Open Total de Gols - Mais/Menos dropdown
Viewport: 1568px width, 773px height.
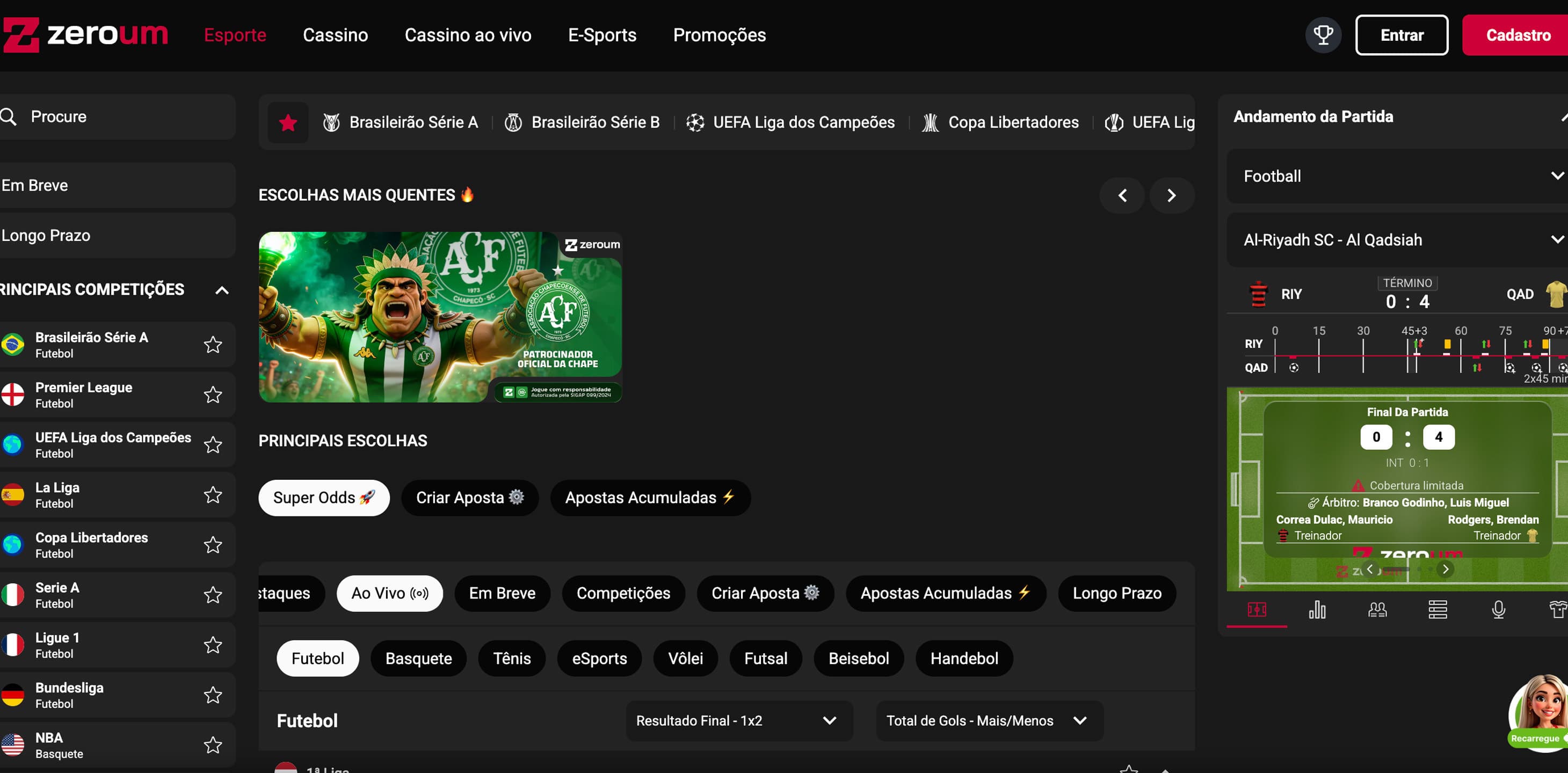tap(989, 720)
